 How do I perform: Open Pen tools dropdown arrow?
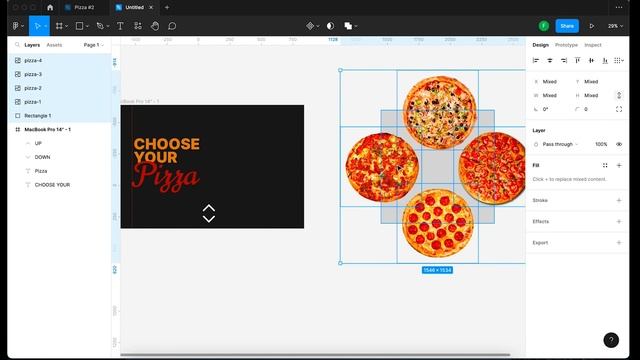click(108, 26)
